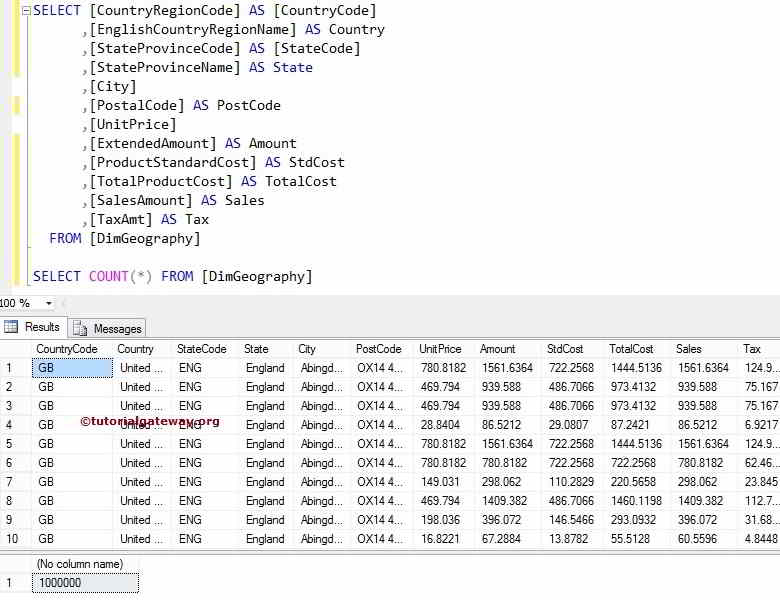Click the Results tab grid icon
The width and height of the screenshot is (780, 600).
pyautogui.click(x=11, y=327)
